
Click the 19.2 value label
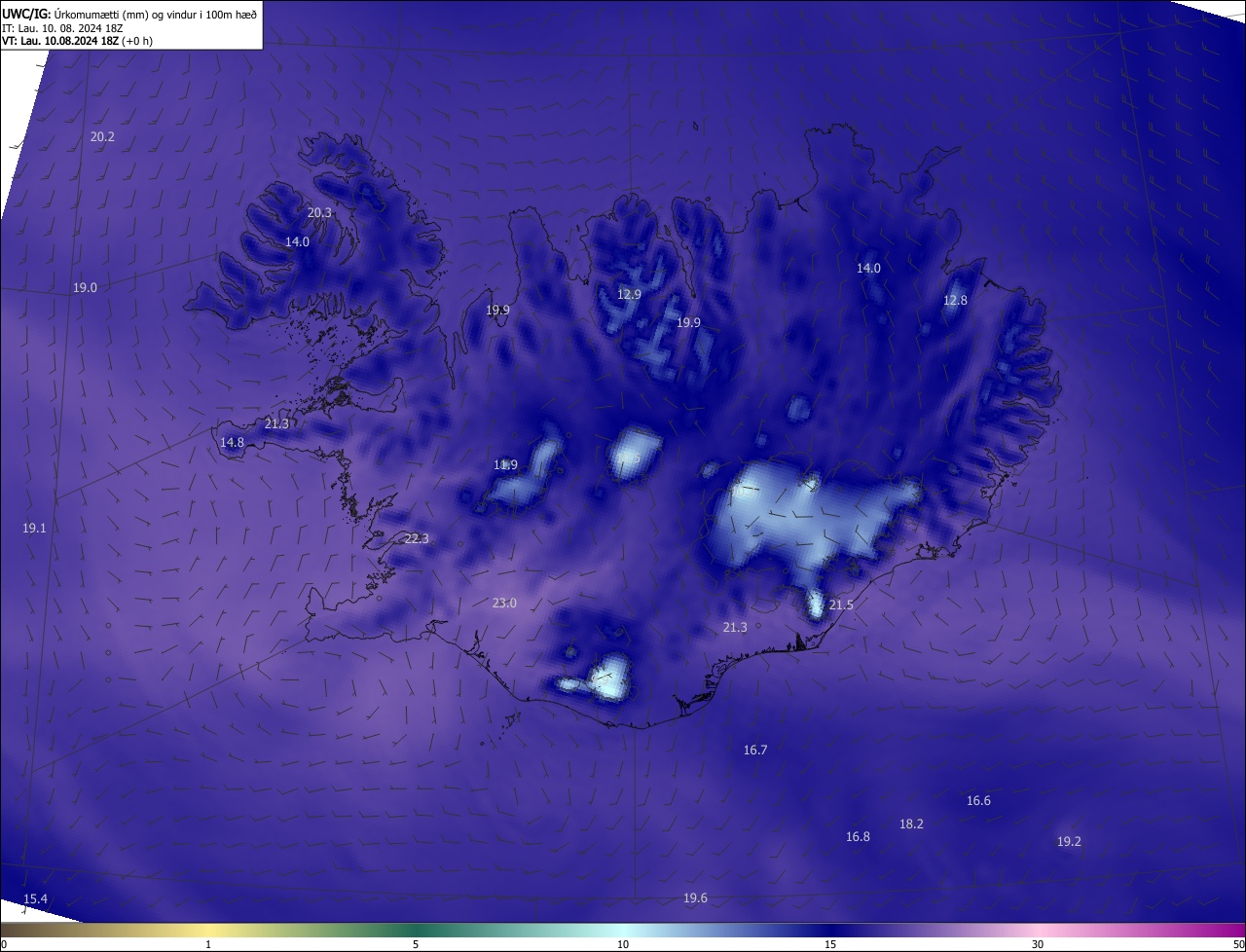1069,842
